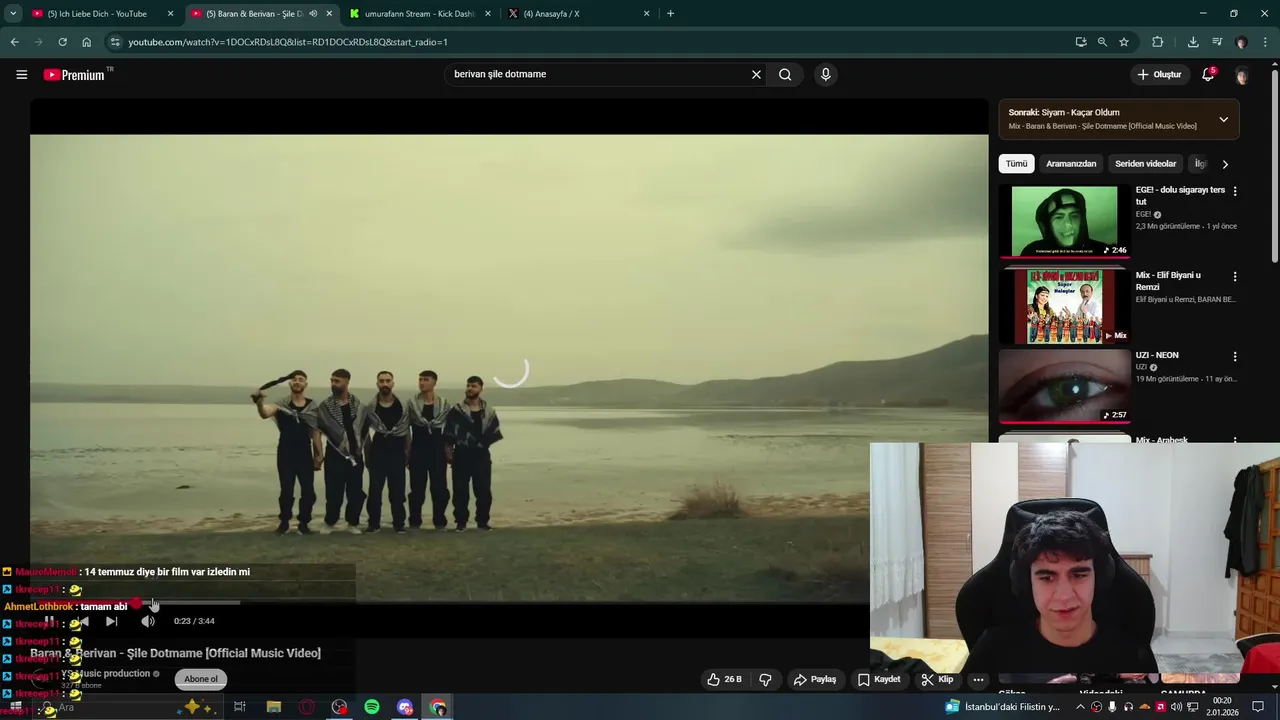Image resolution: width=1280 pixels, height=720 pixels.
Task: Open Spotify from the taskbar
Action: pyautogui.click(x=372, y=707)
